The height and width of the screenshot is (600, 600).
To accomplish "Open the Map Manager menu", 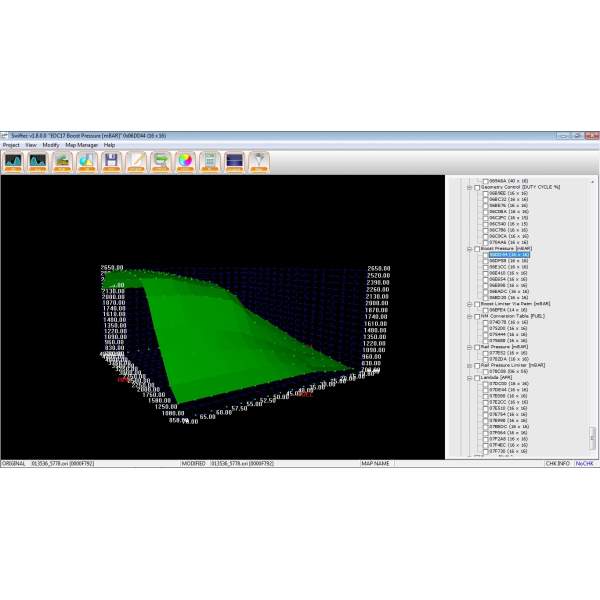I will coord(82,145).
